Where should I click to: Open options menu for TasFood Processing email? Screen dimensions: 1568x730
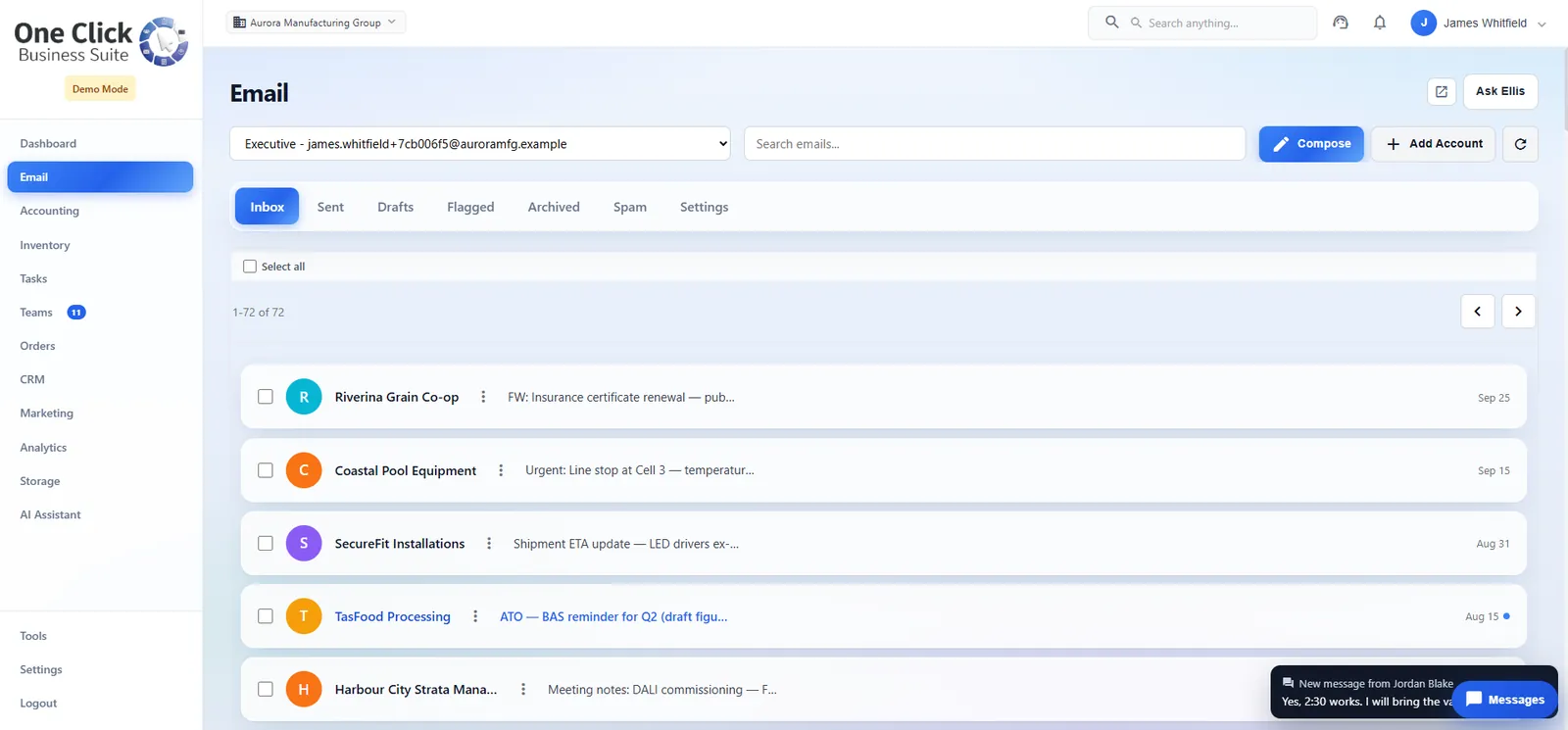(475, 616)
